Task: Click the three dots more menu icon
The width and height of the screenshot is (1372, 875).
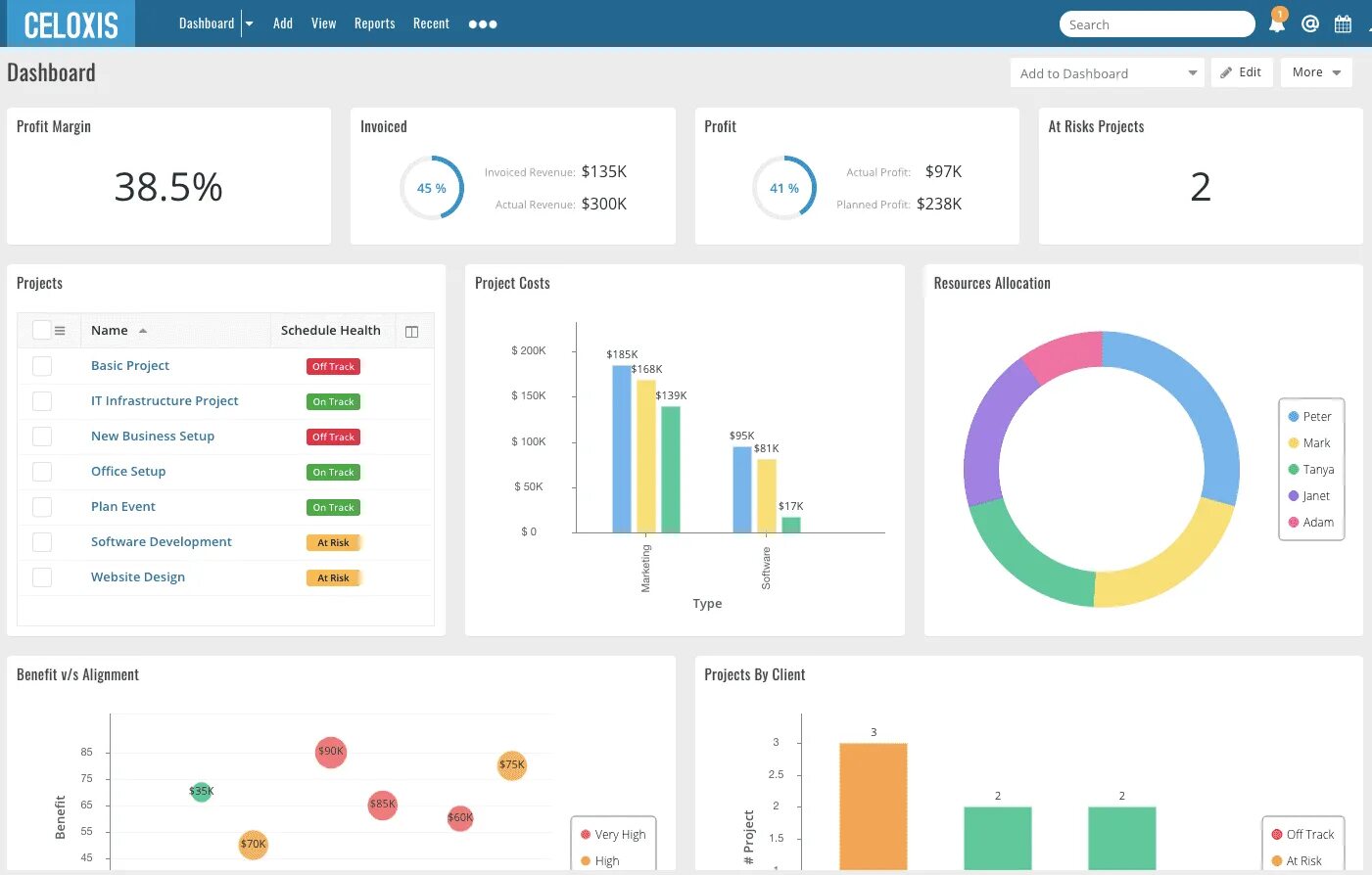Action: [483, 23]
